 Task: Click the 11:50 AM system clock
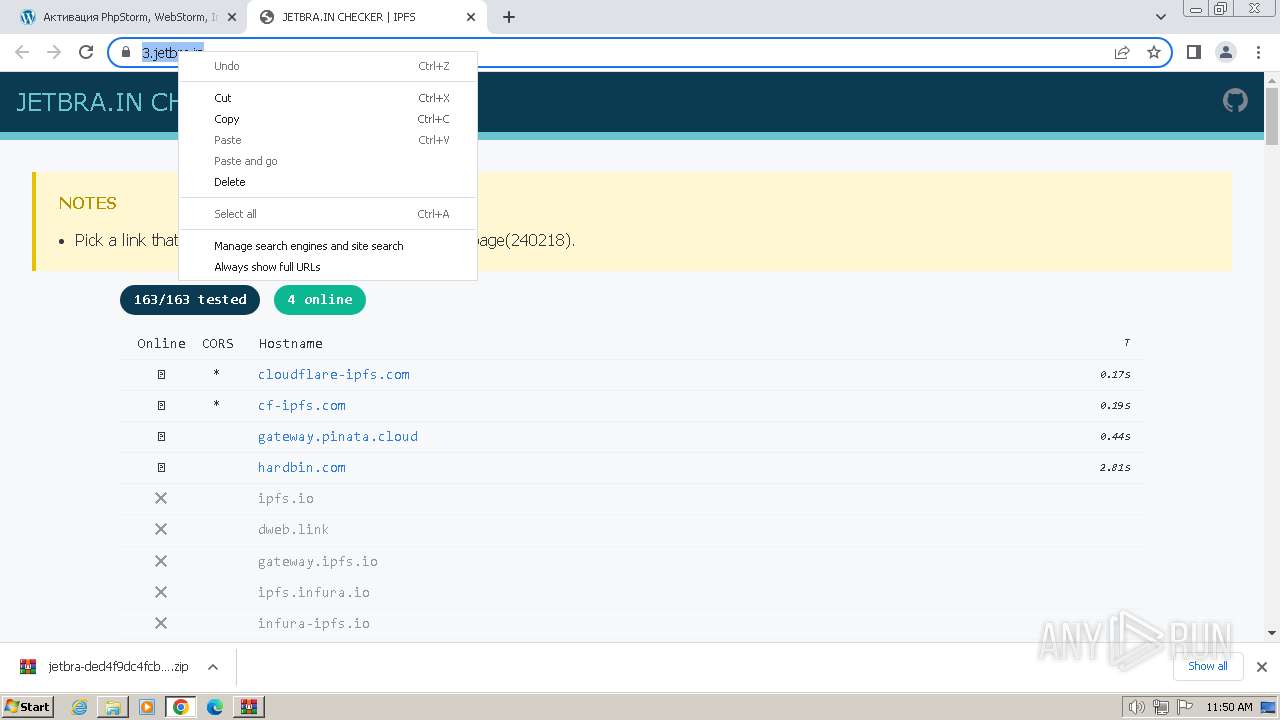point(1229,707)
